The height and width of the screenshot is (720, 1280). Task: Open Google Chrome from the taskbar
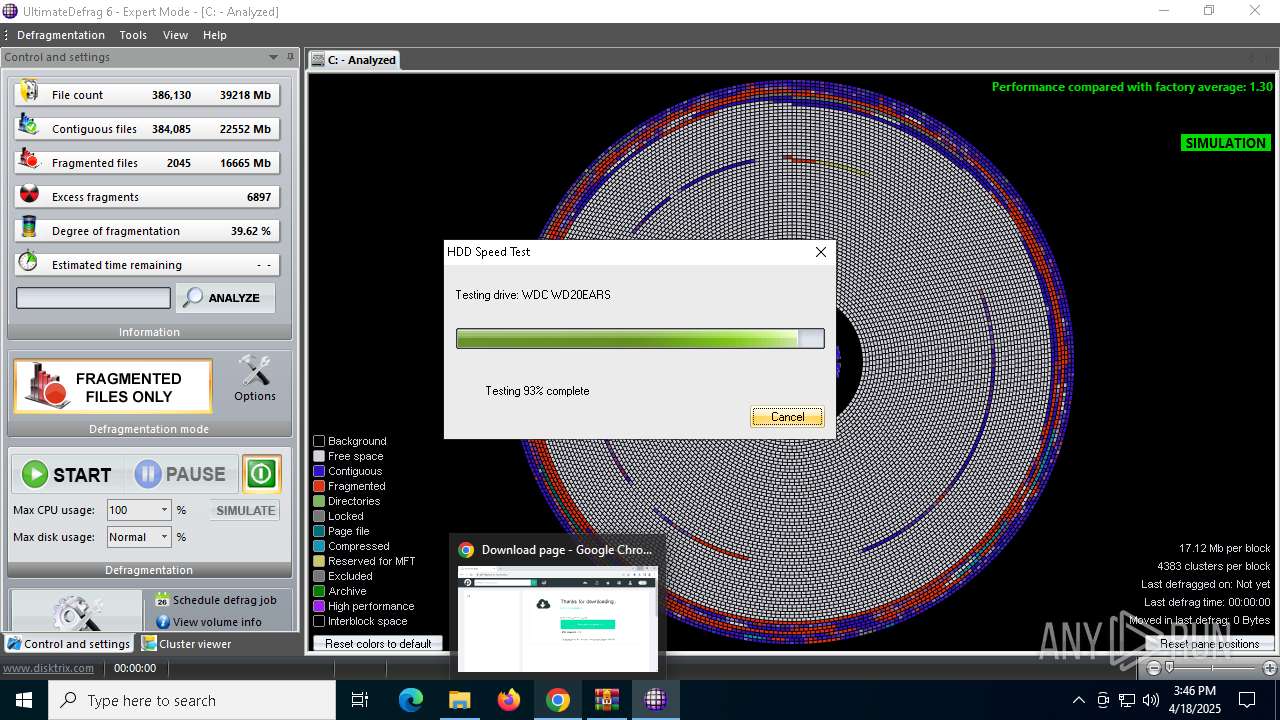558,700
